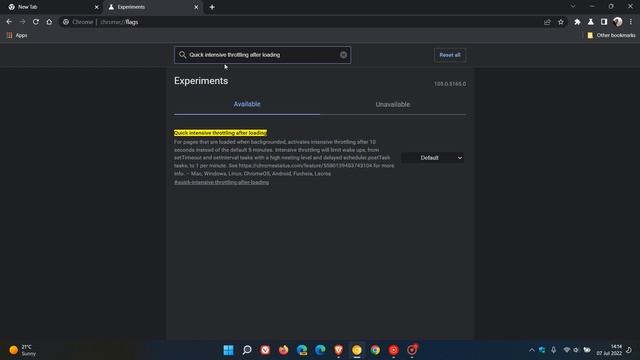Bookmark this page with the star icon

[x=561, y=22]
